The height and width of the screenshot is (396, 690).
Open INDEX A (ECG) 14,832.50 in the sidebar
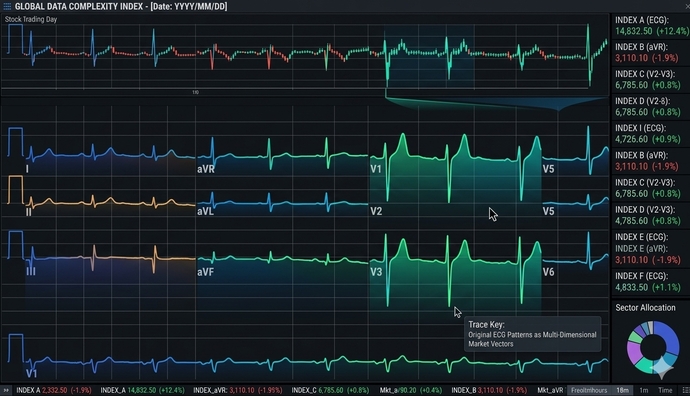tap(651, 26)
